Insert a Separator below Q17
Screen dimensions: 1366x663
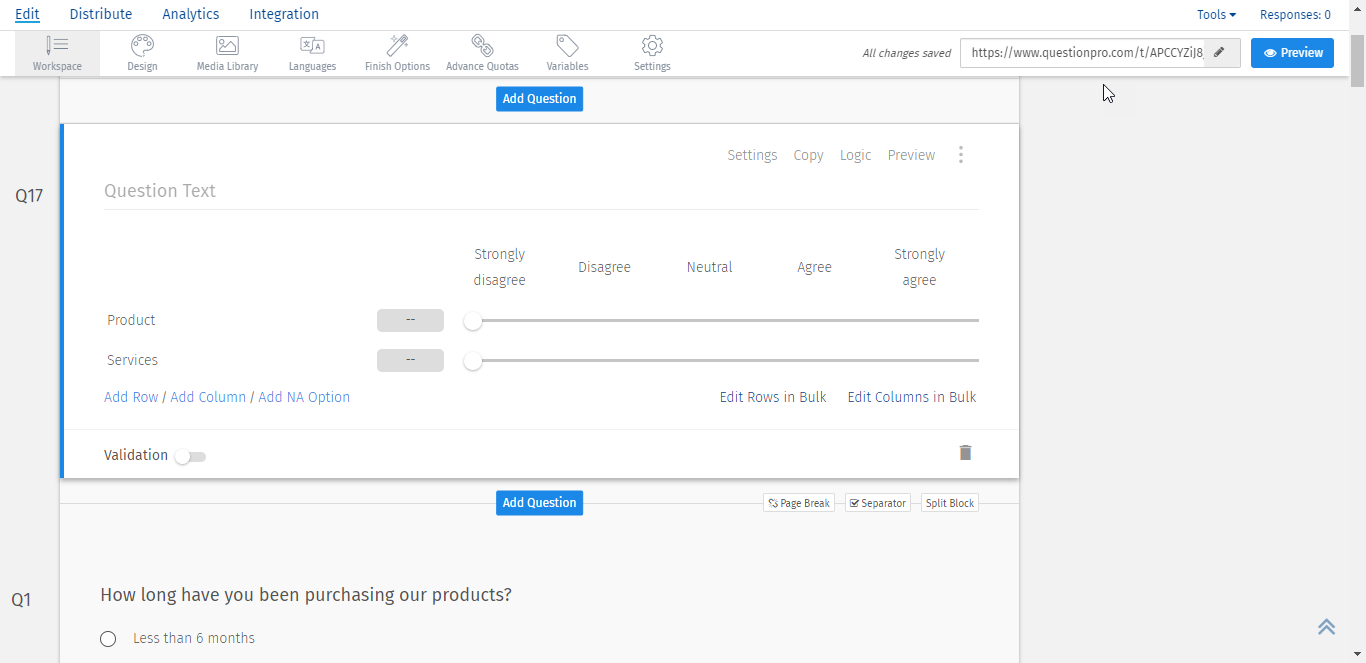point(877,503)
